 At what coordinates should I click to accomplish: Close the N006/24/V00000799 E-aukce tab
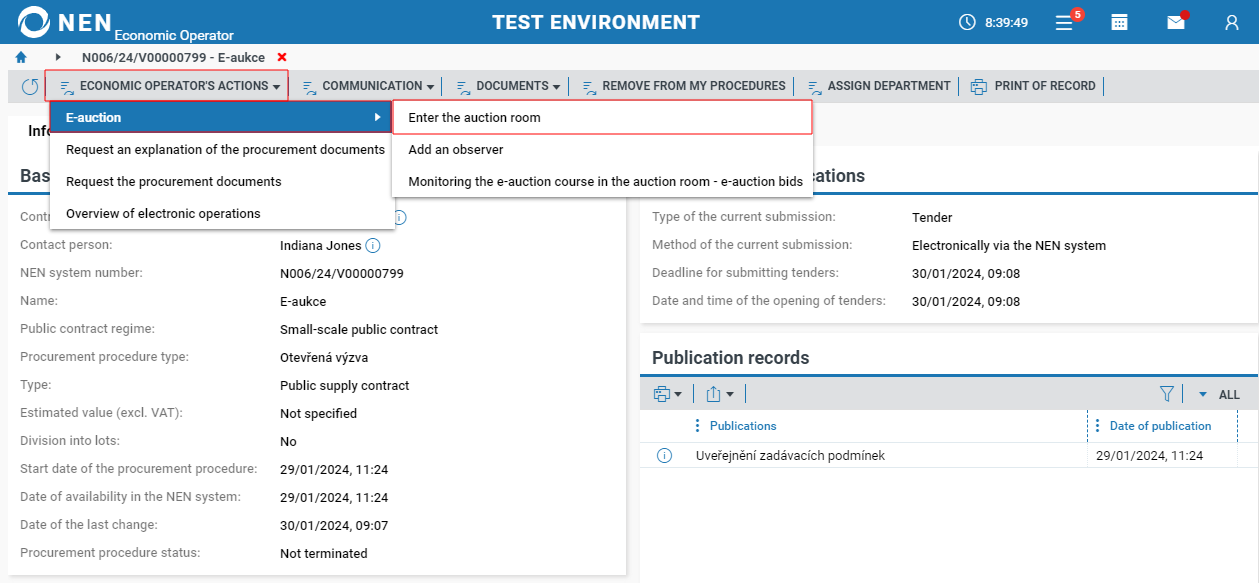coord(282,58)
